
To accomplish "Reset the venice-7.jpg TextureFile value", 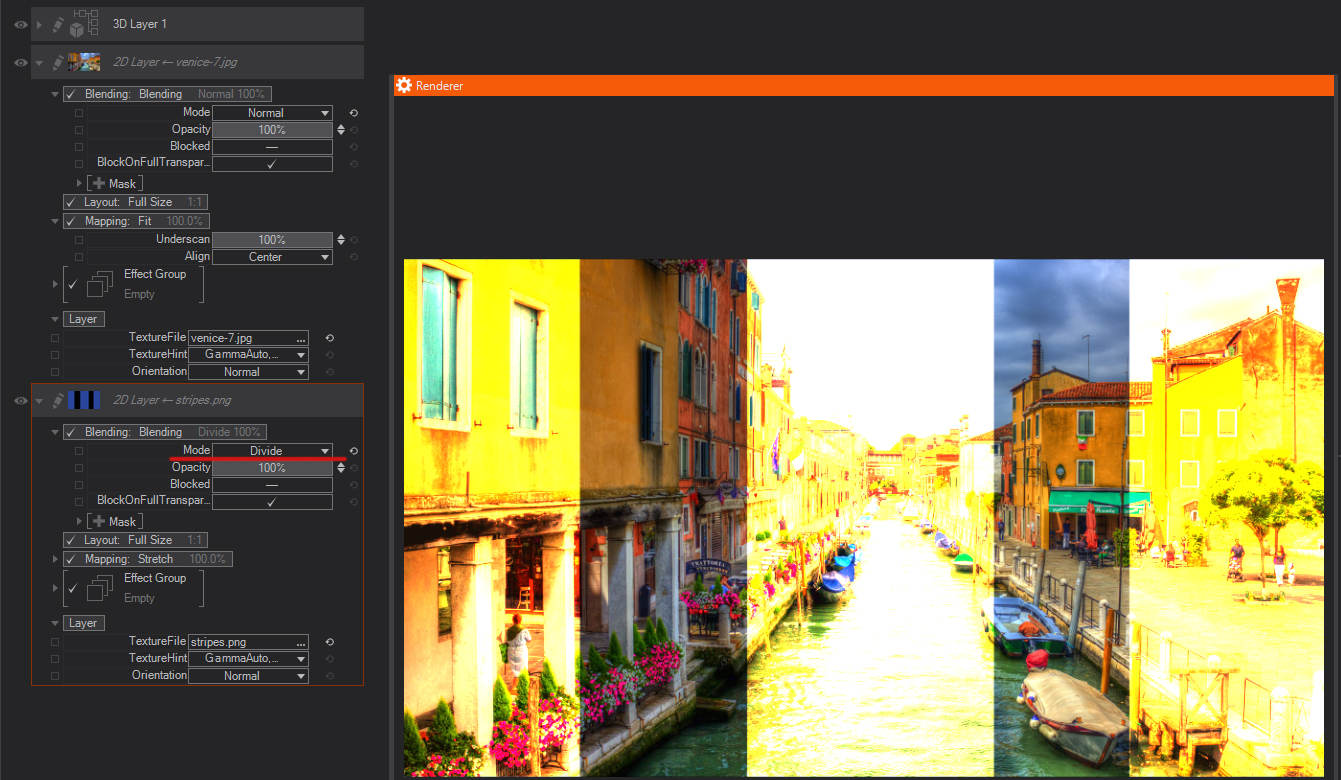I will [x=329, y=338].
